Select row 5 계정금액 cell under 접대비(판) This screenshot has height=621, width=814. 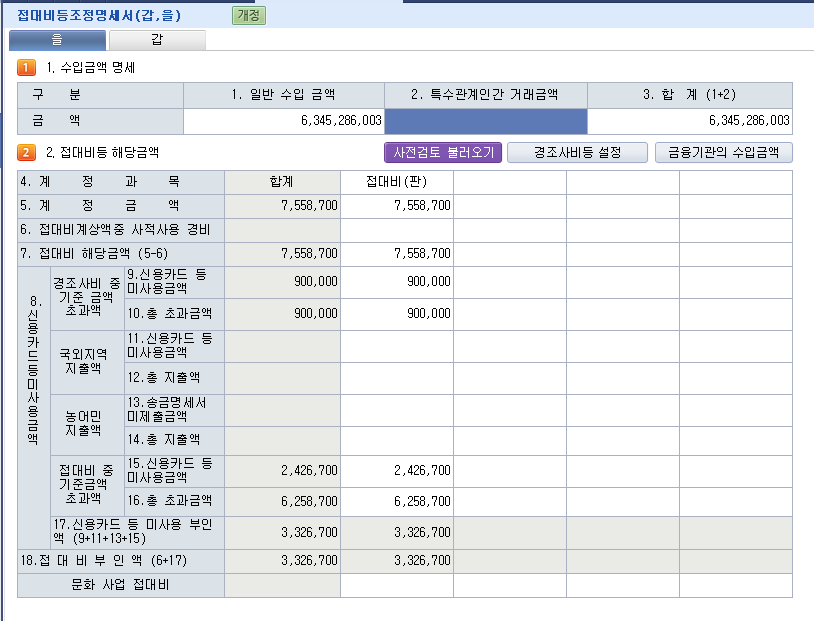[397, 206]
